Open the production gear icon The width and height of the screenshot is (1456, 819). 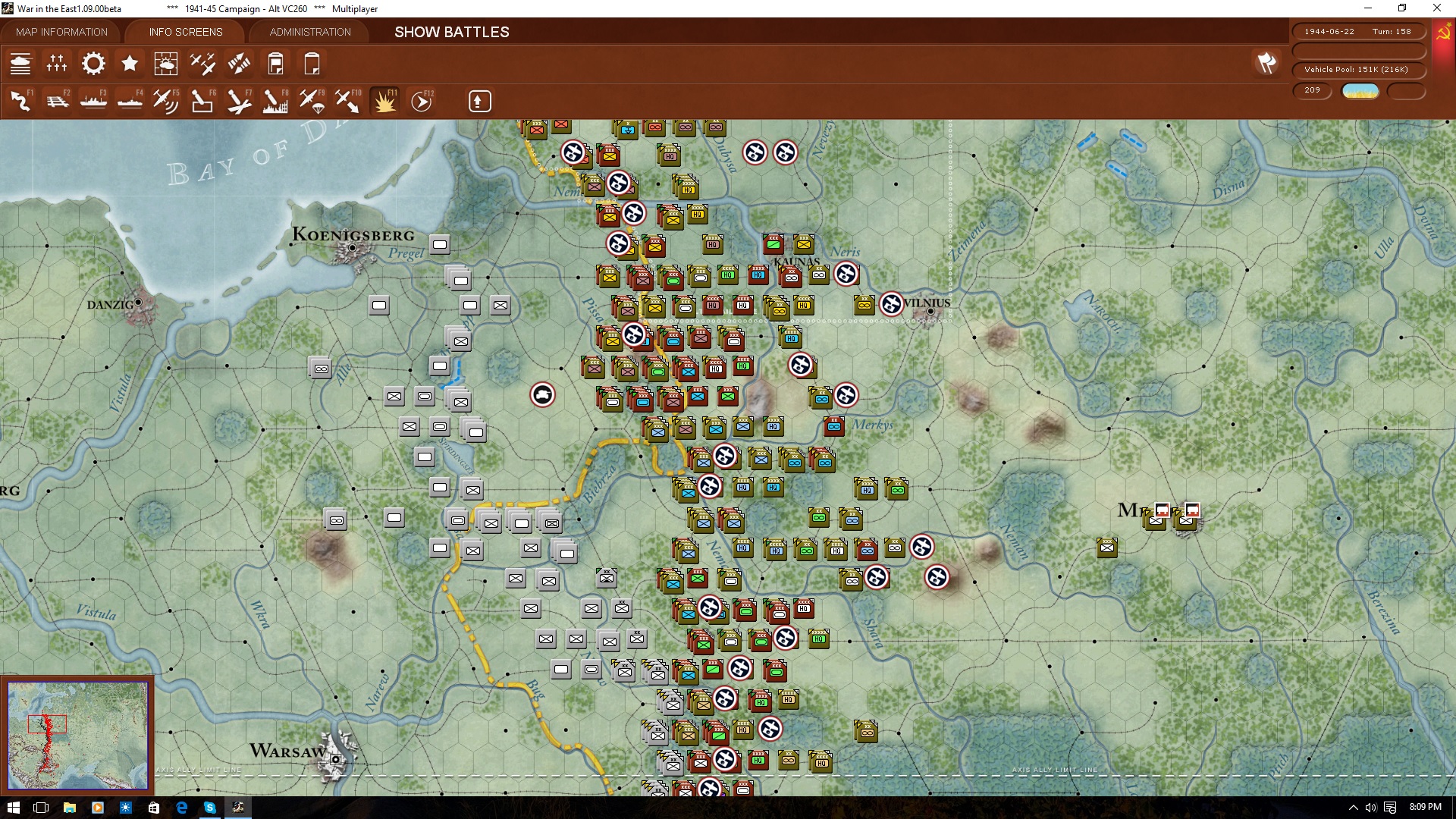coord(93,64)
